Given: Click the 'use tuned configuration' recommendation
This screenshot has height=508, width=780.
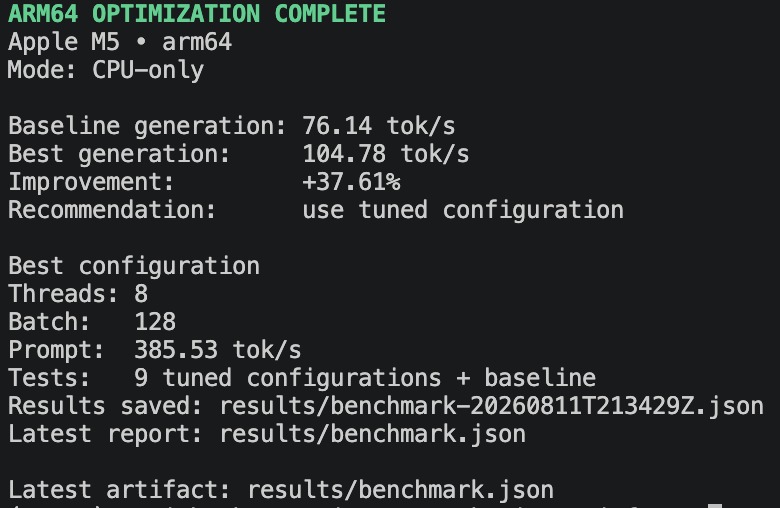Looking at the screenshot, I should pyautogui.click(x=463, y=210).
